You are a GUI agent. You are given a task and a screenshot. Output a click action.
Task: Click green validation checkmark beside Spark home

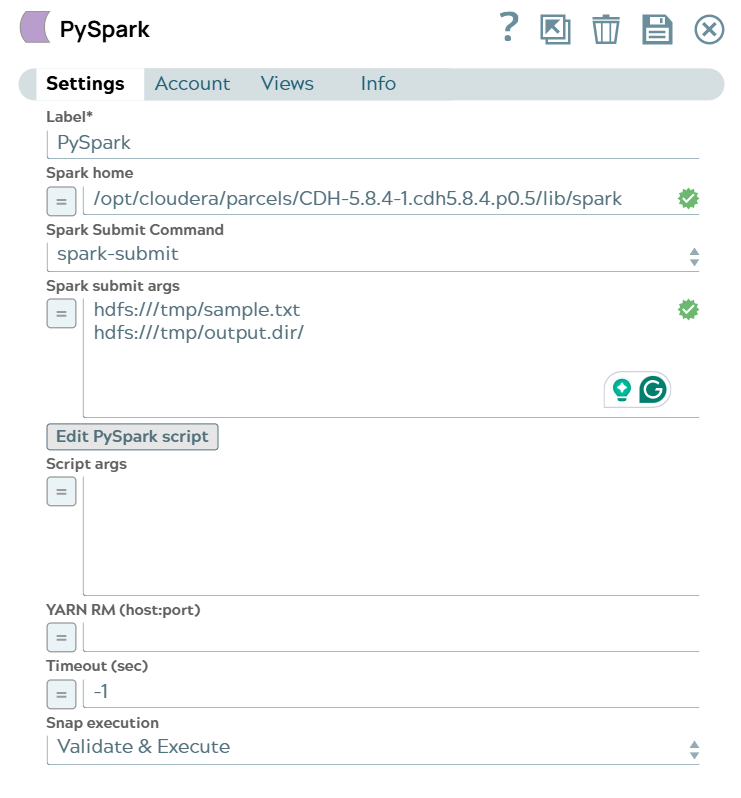coord(688,198)
